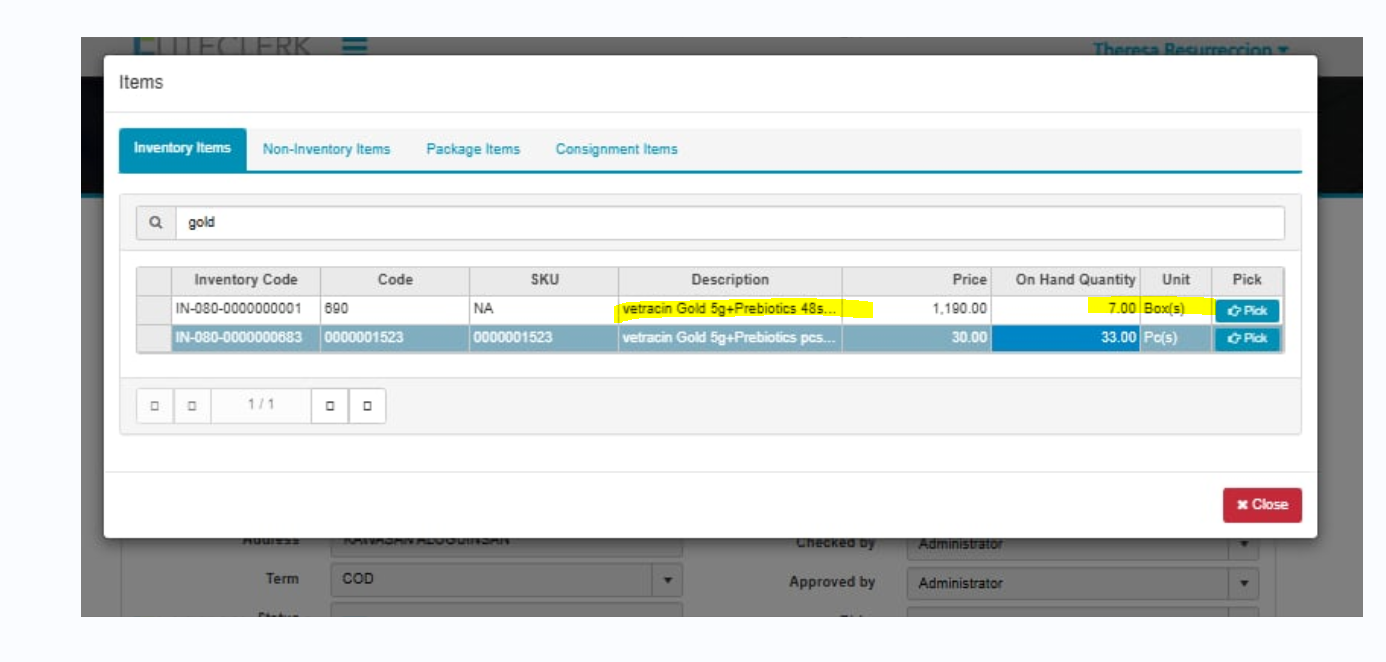
Task: Pick the vetracin Gold 48s Box item
Action: point(1247,311)
